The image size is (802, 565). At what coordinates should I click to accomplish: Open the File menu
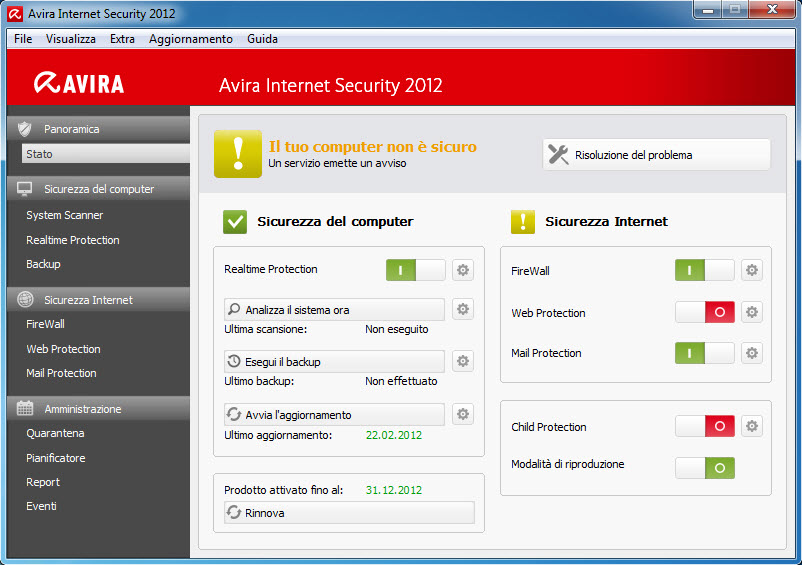tap(23, 39)
